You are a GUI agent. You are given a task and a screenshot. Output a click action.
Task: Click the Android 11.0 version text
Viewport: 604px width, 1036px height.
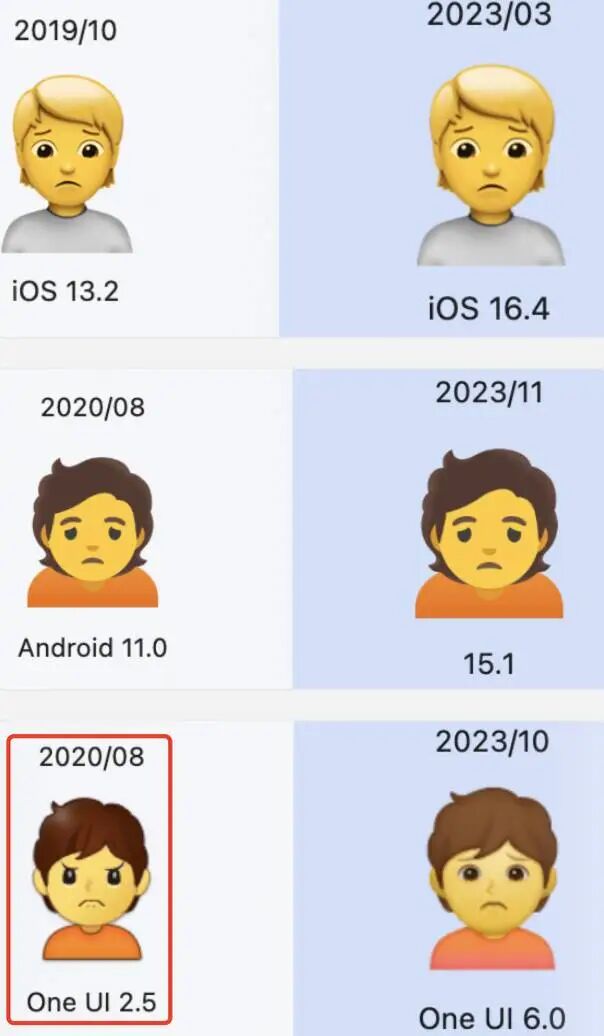tap(93, 648)
